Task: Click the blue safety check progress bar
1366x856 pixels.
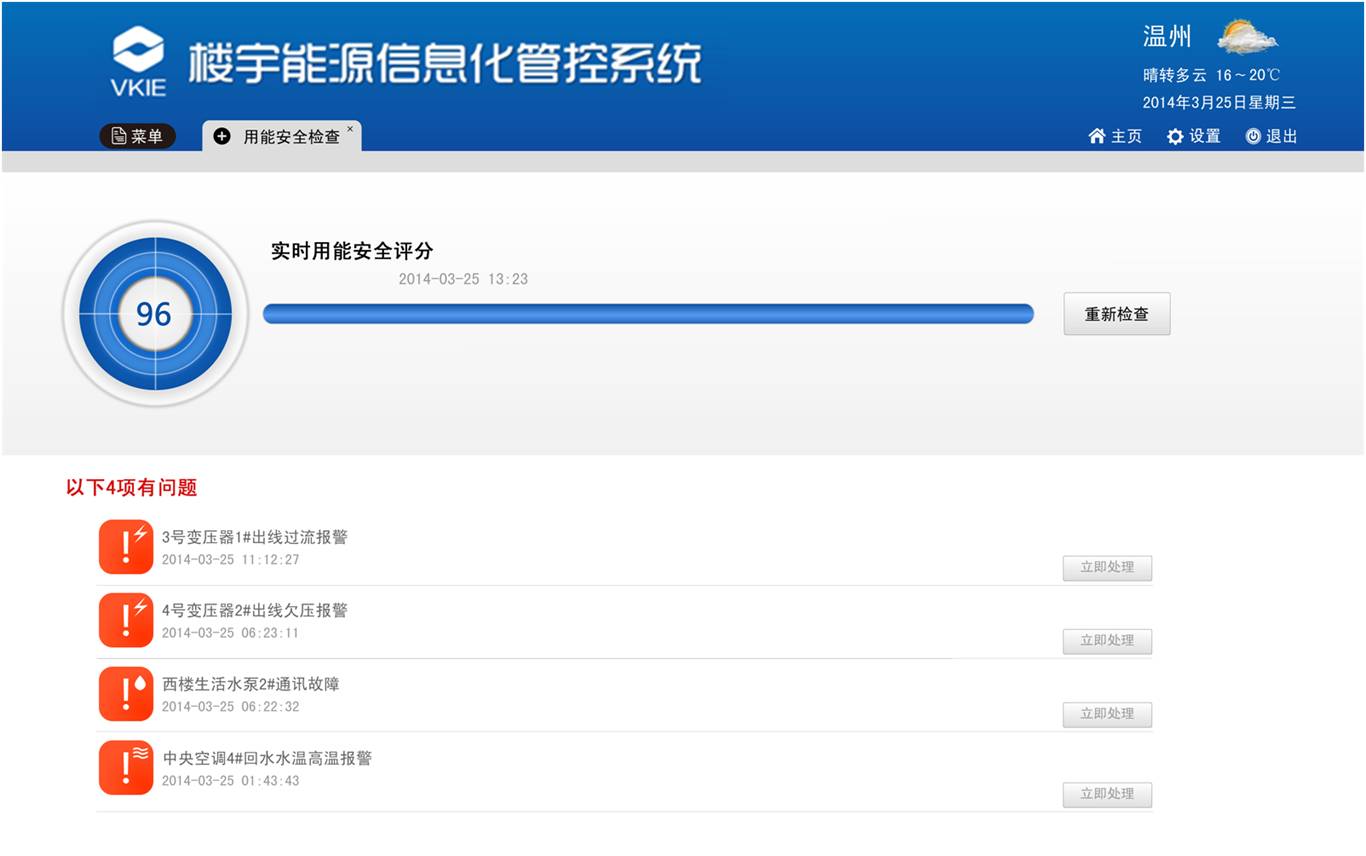Action: tap(648, 314)
